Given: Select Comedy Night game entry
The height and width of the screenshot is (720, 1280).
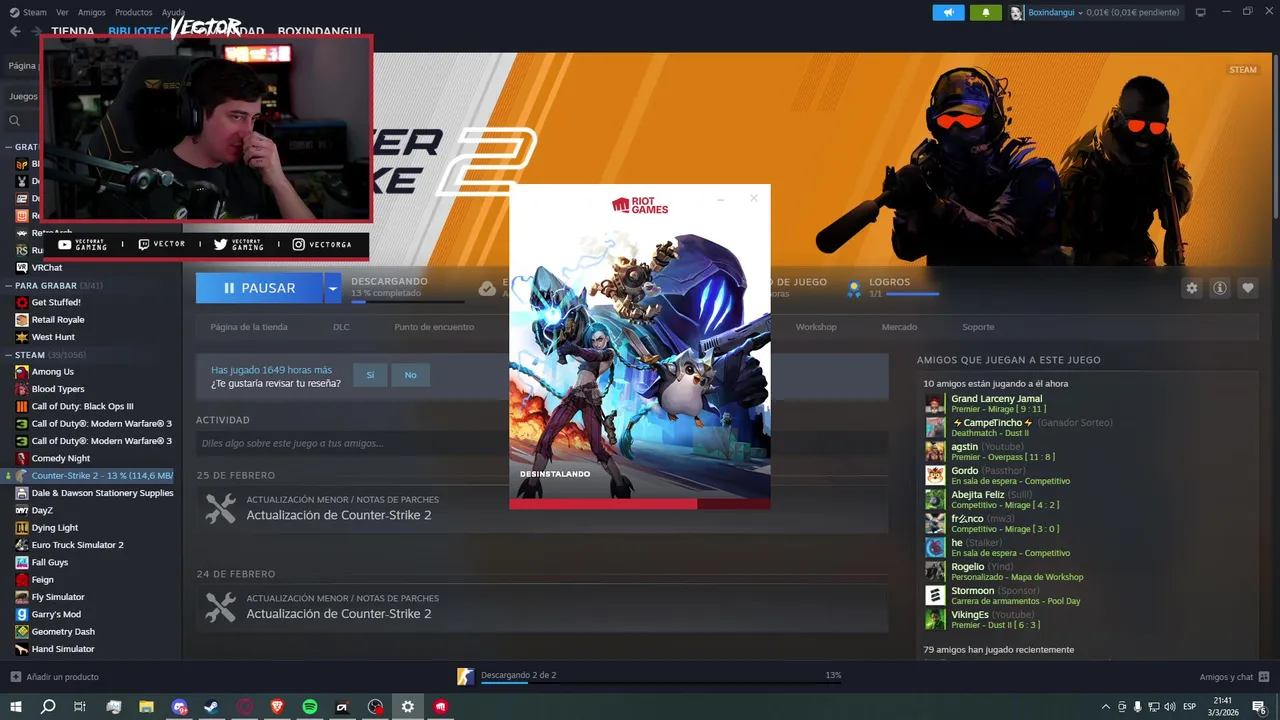Looking at the screenshot, I should point(60,458).
